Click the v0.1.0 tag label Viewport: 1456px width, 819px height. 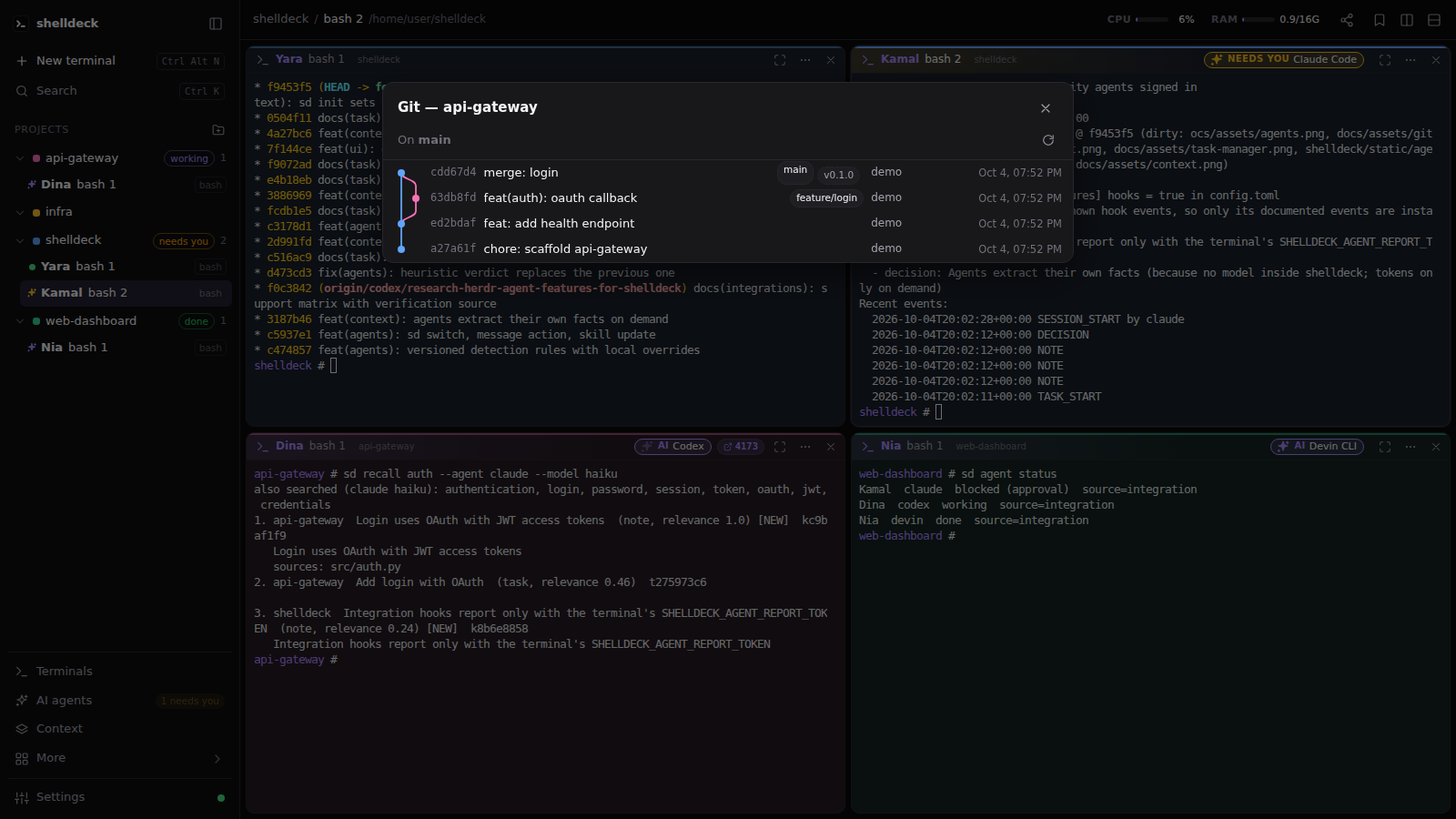click(x=838, y=176)
